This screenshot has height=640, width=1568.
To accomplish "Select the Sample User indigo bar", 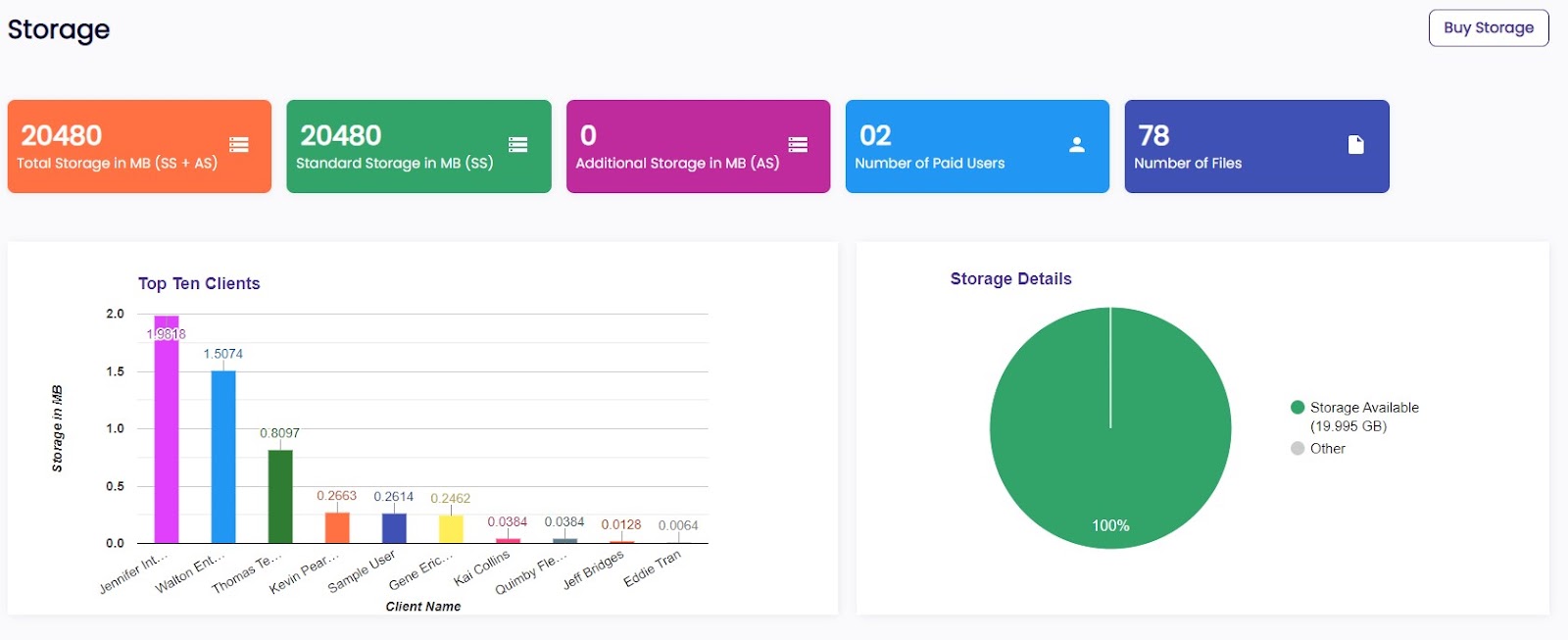I will pyautogui.click(x=394, y=528).
